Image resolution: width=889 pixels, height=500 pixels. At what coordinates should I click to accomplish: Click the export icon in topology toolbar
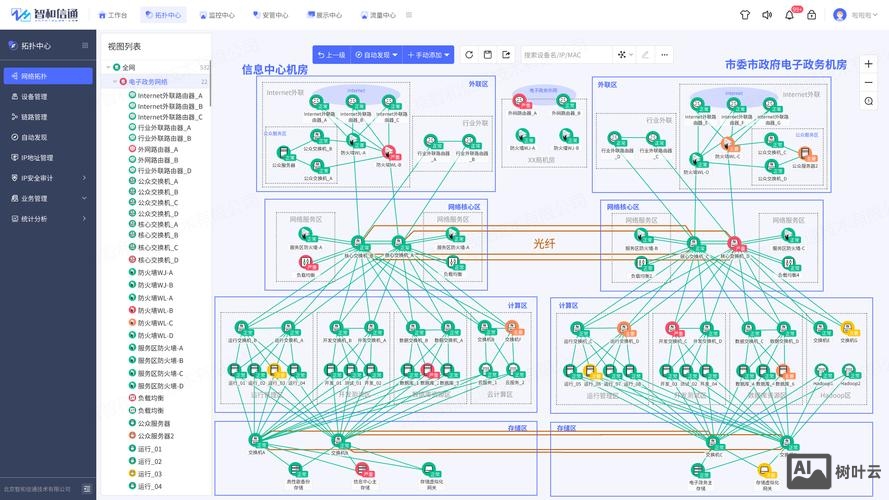pyautogui.click(x=506, y=55)
